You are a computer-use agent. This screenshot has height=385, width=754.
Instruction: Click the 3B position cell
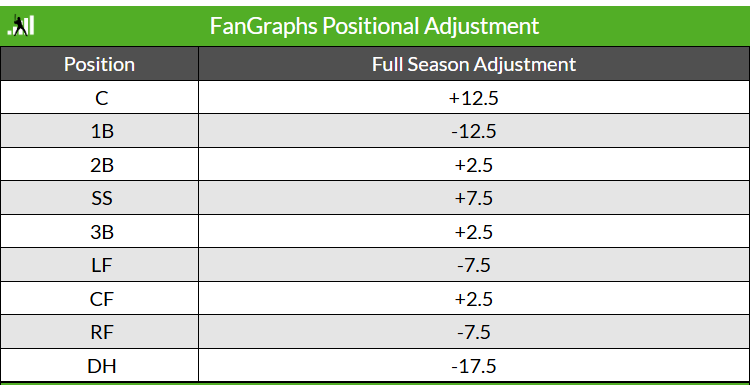100,232
